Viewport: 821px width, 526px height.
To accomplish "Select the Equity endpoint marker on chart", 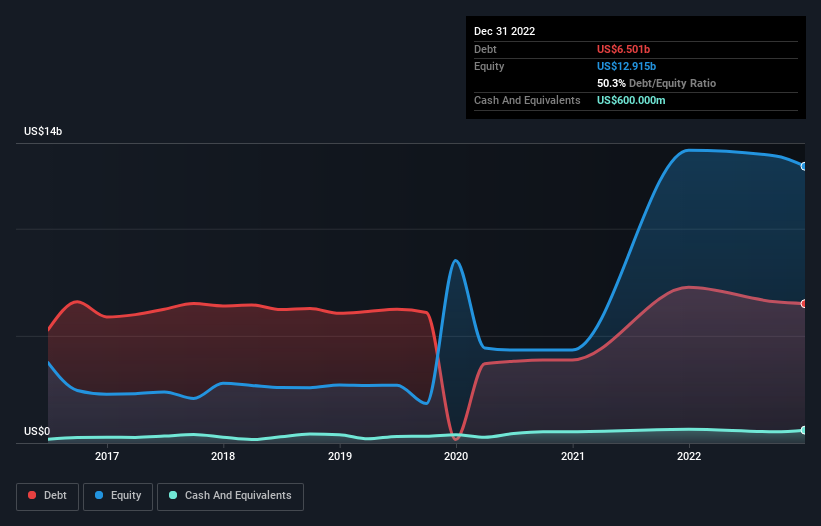I will (x=804, y=166).
